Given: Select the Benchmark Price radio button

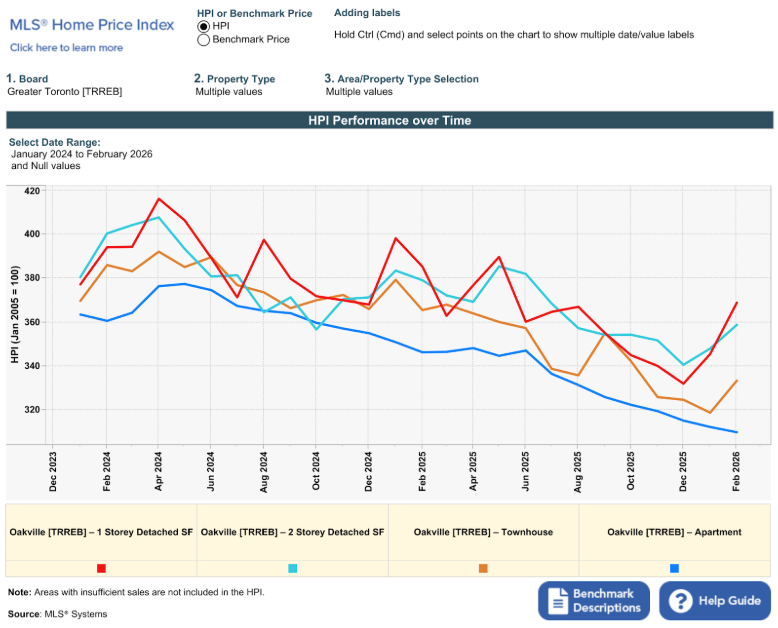Looking at the screenshot, I should [204, 40].
